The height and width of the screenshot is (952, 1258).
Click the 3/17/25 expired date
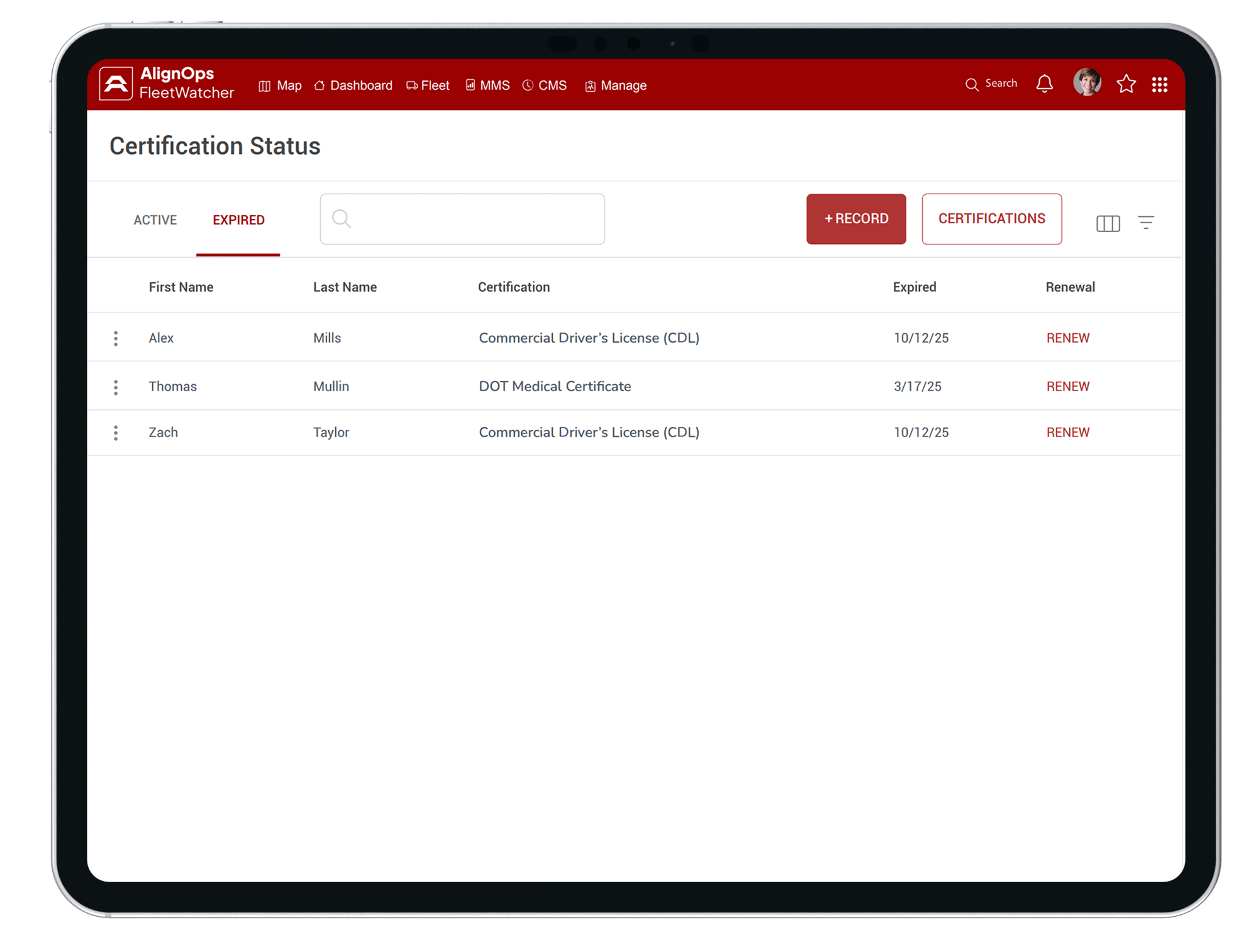918,386
